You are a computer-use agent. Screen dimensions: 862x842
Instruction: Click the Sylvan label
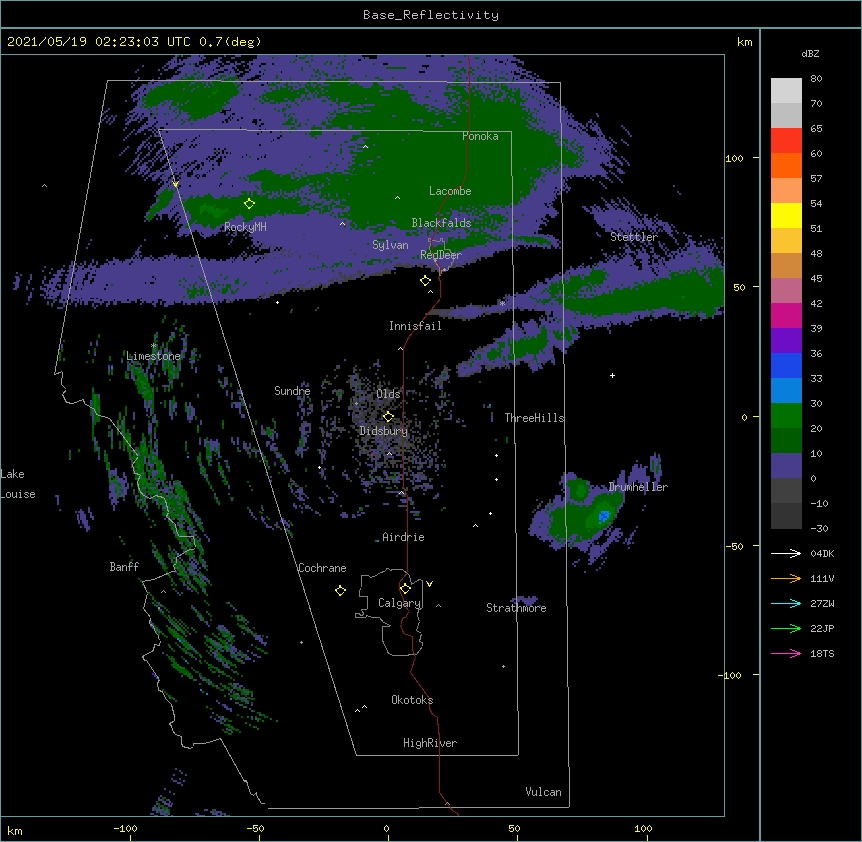click(x=390, y=245)
